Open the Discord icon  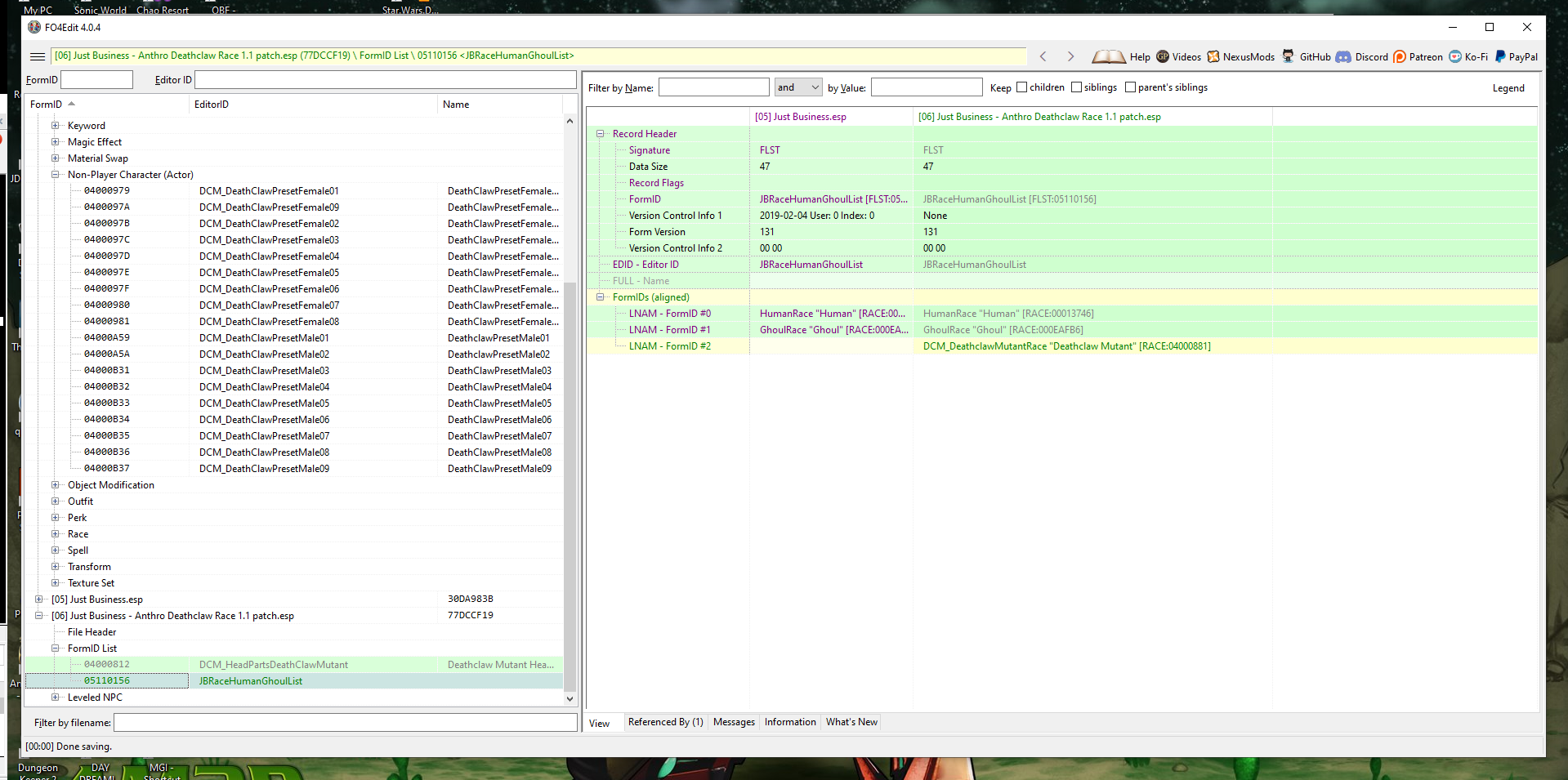1343,56
